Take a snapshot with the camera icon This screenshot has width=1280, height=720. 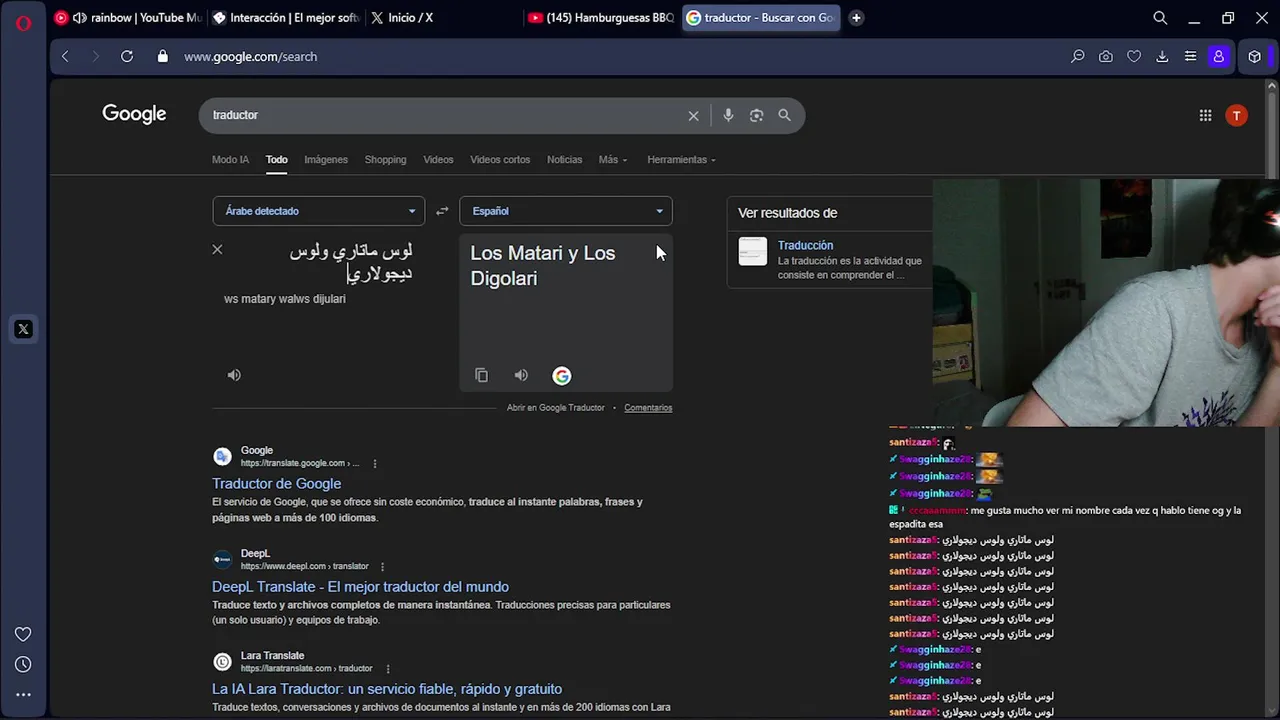click(1106, 57)
